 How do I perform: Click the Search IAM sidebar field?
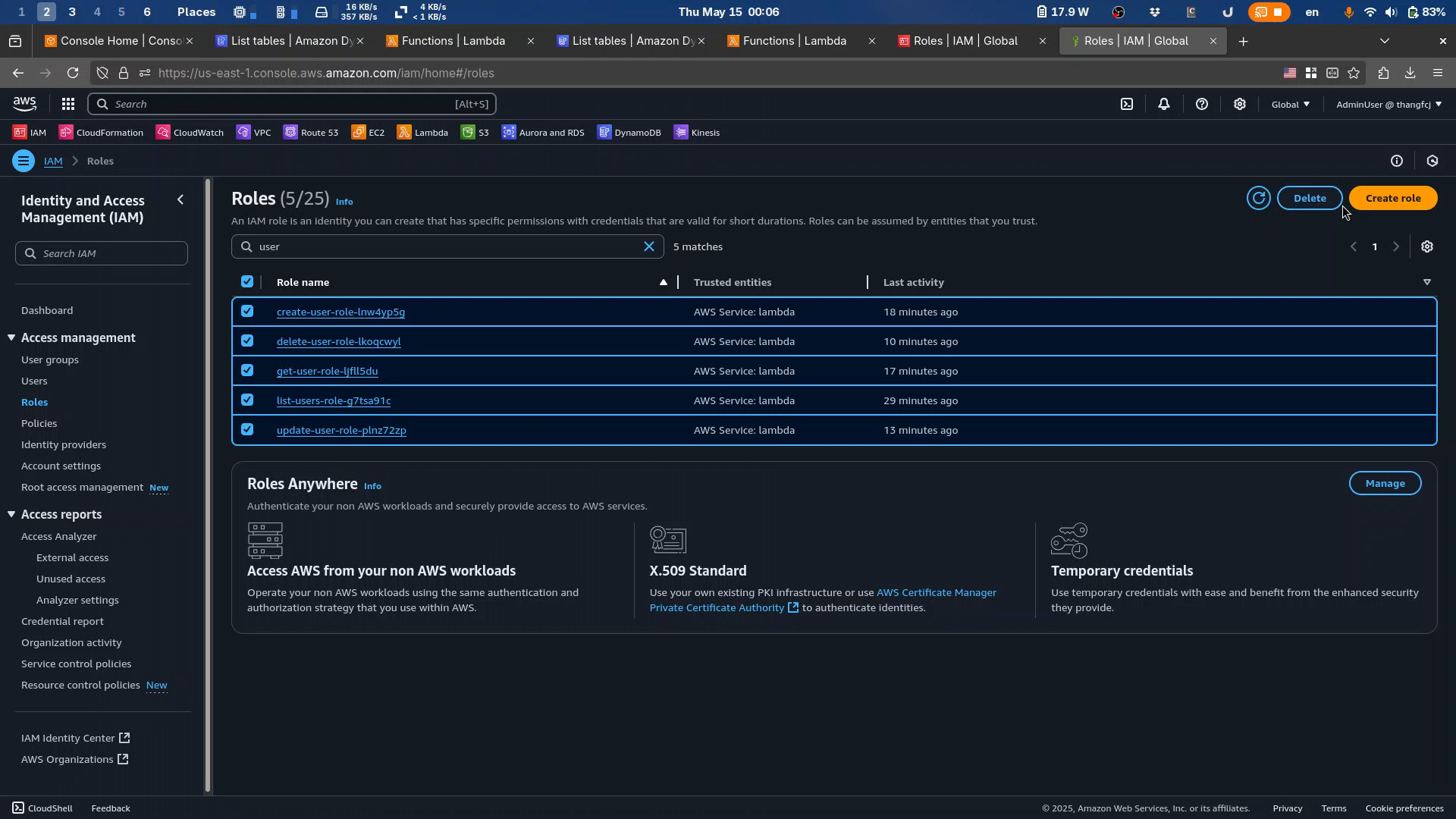coord(102,253)
